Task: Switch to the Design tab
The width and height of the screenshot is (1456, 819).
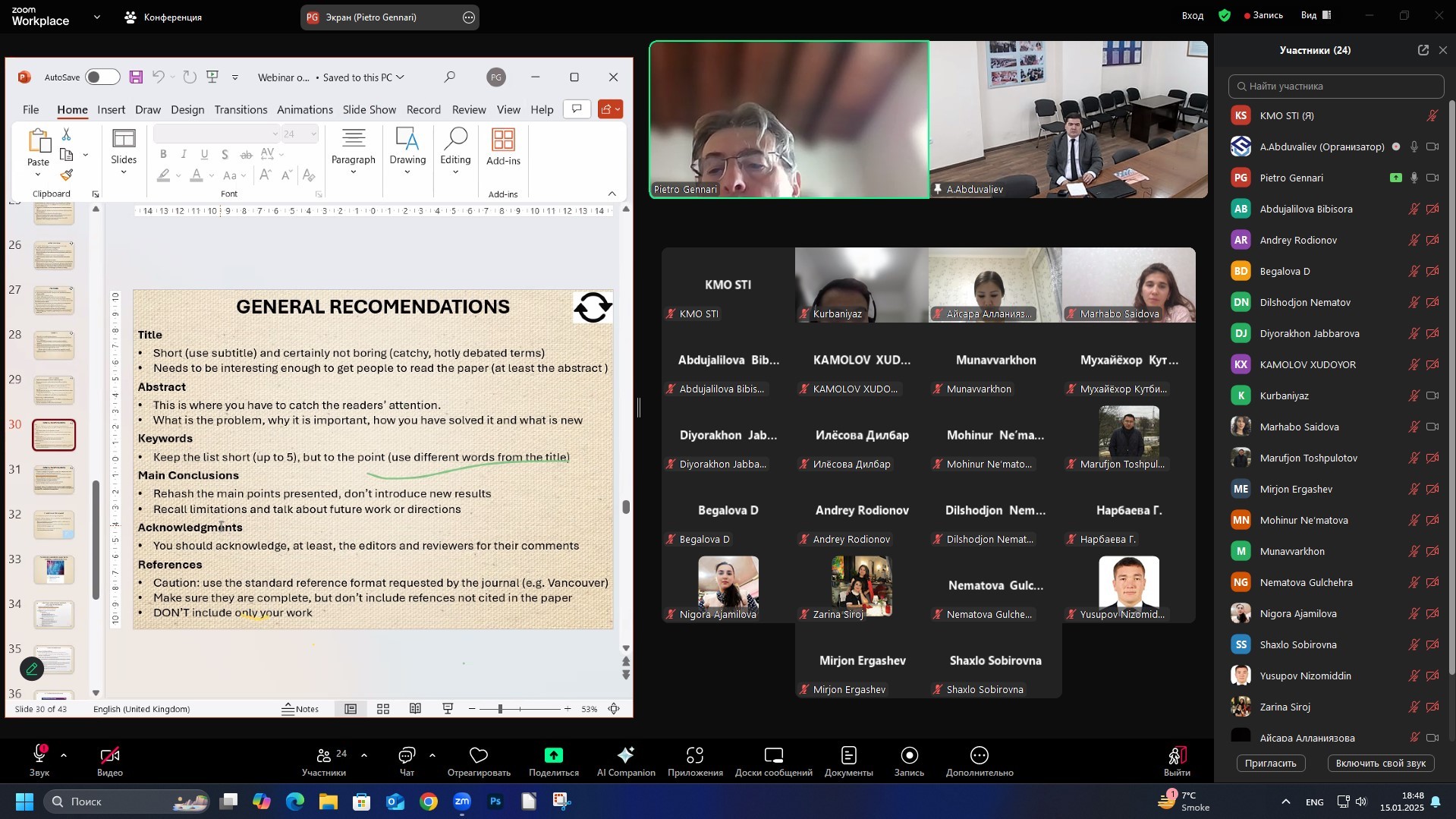Action: 187,109
